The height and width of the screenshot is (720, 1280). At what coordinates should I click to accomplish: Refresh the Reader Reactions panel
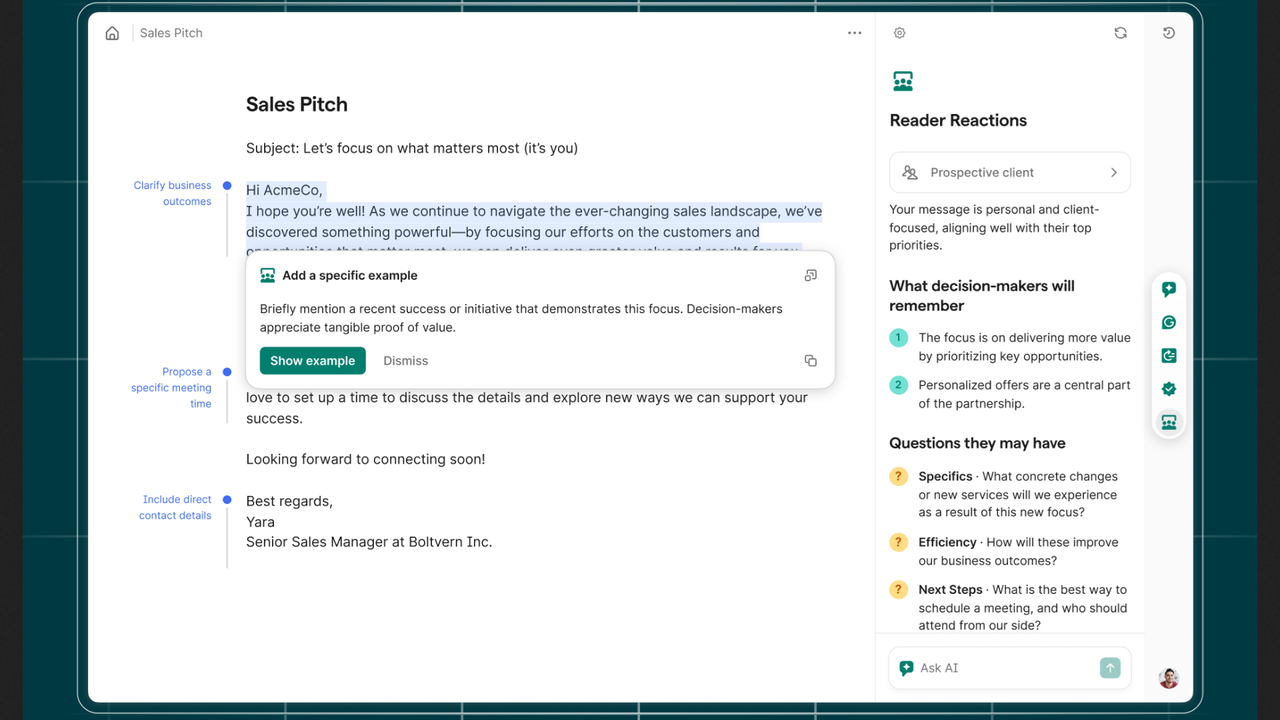1120,33
